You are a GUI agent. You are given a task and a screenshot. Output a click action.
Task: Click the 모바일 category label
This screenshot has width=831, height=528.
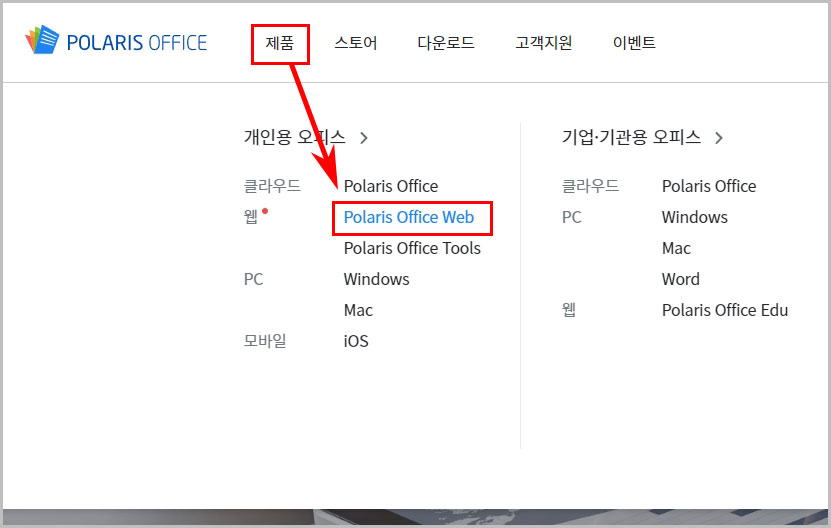264,341
